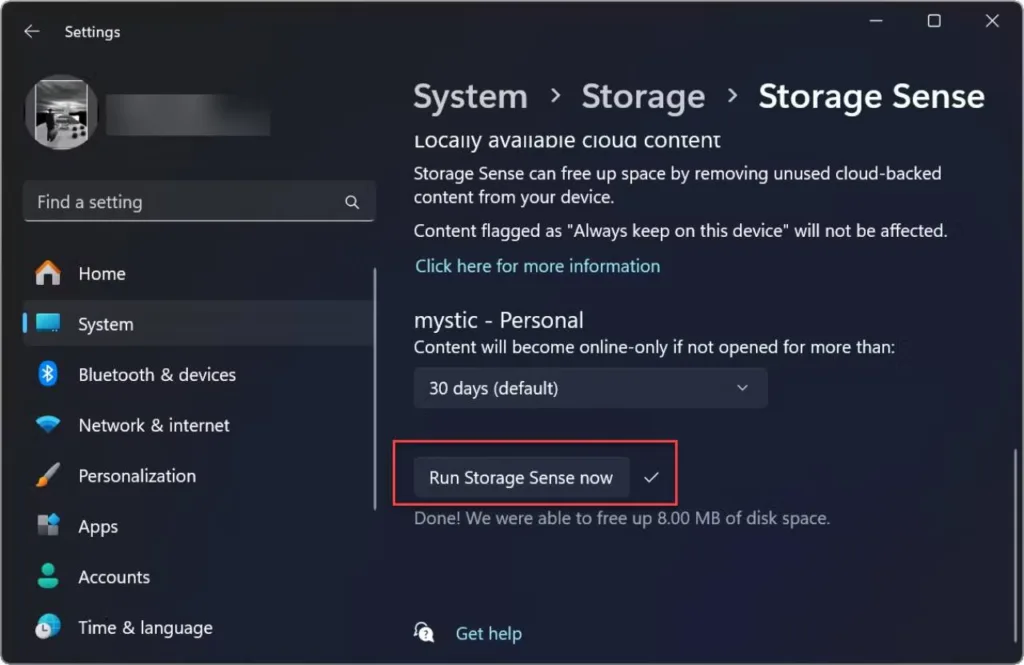1024x665 pixels.
Task: Go to System in breadcrumb
Action: [470, 97]
